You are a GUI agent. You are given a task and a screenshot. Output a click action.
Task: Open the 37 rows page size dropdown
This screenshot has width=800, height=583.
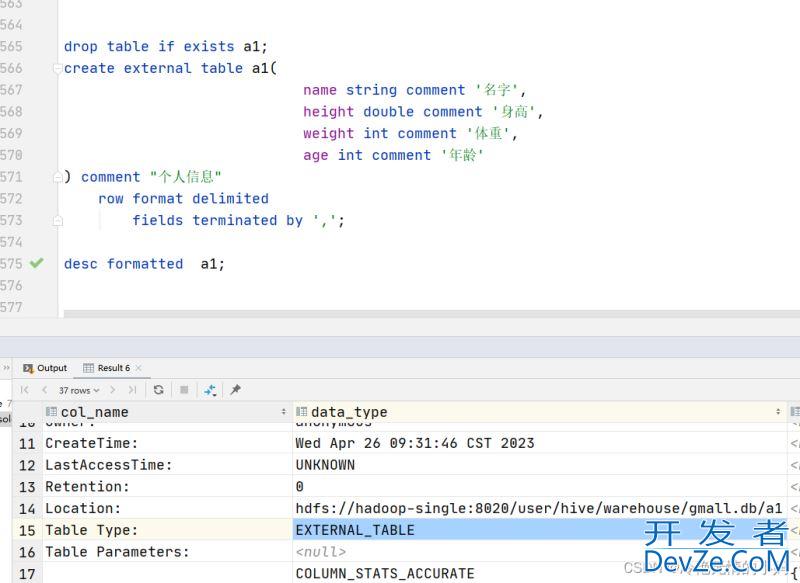[x=79, y=390]
